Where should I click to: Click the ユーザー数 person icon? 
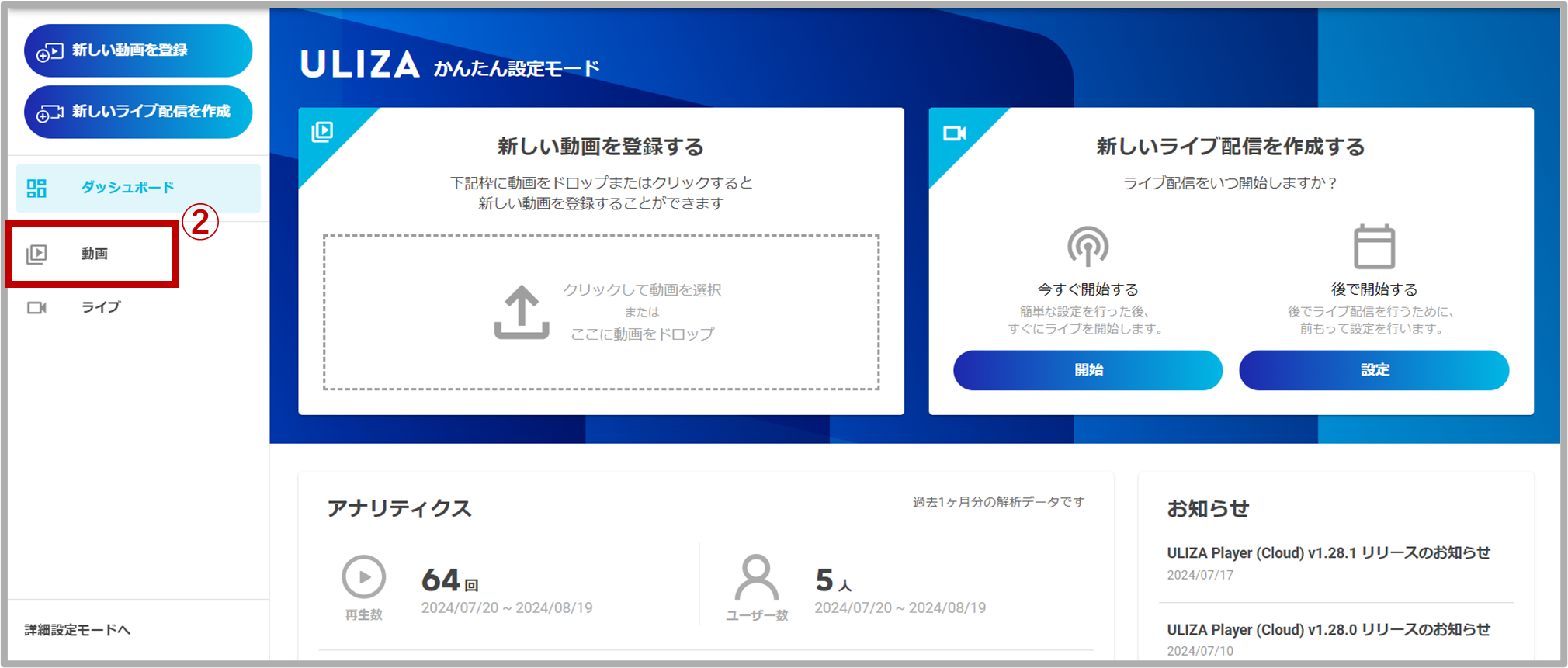(756, 577)
